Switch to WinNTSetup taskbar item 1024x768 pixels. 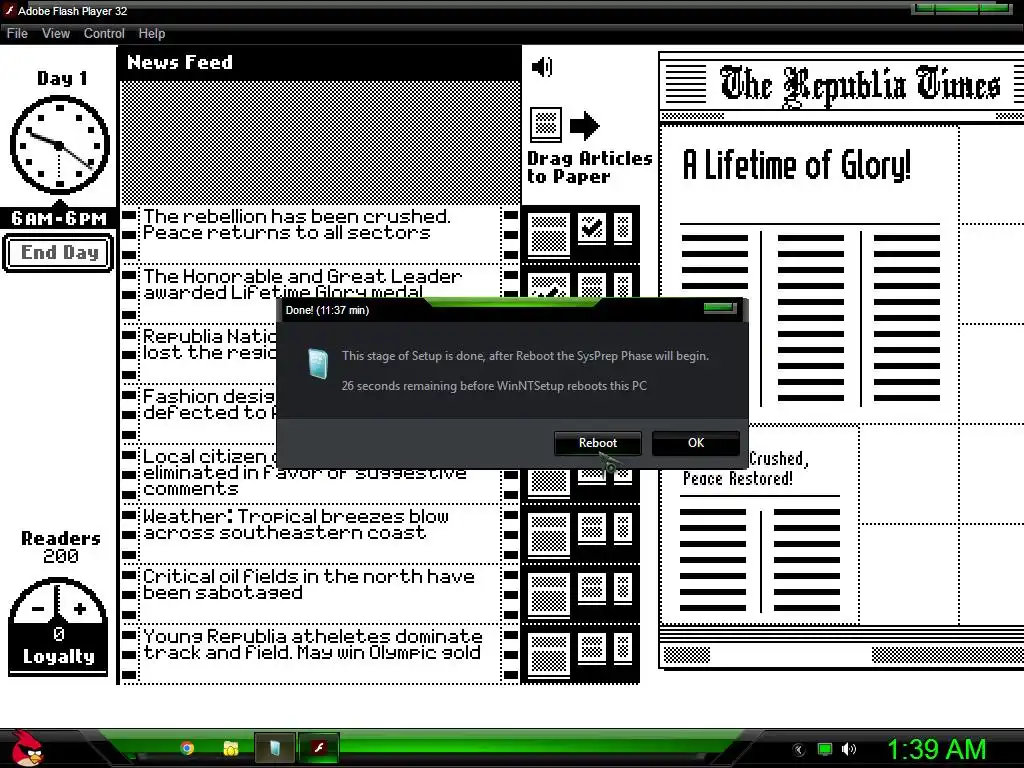pyautogui.click(x=275, y=748)
